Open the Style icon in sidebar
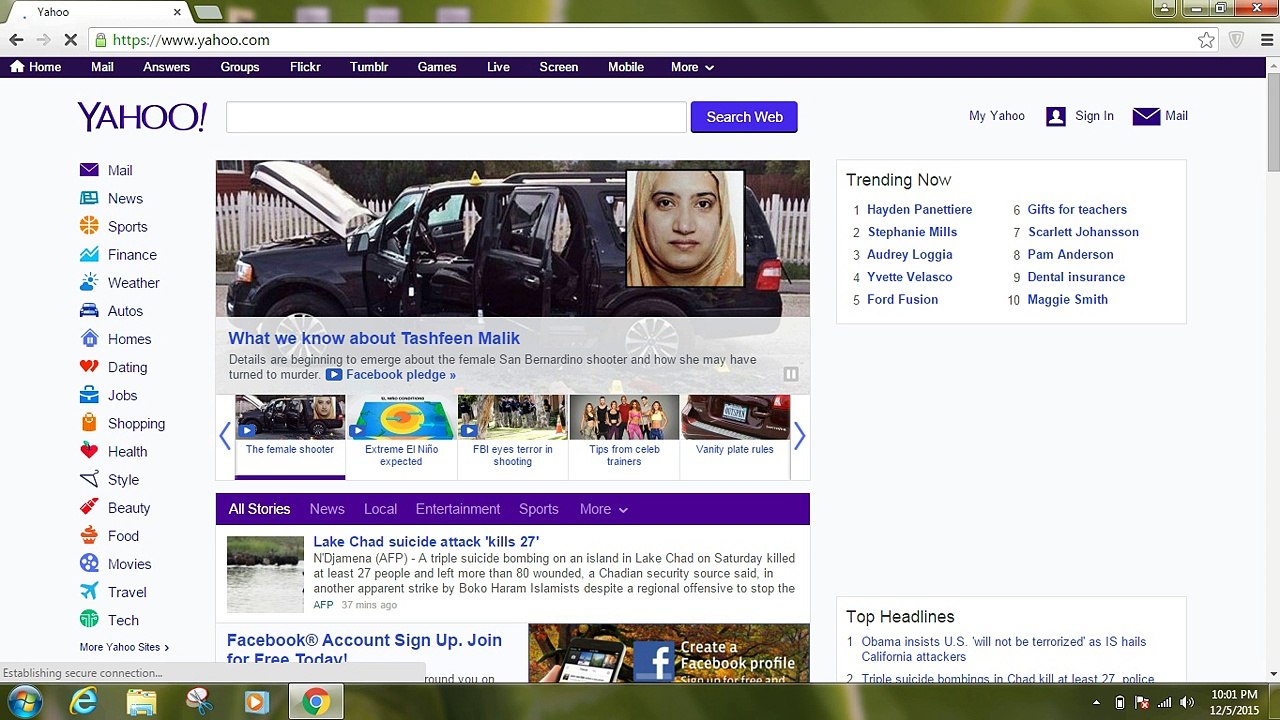Image resolution: width=1280 pixels, height=720 pixels. click(89, 479)
